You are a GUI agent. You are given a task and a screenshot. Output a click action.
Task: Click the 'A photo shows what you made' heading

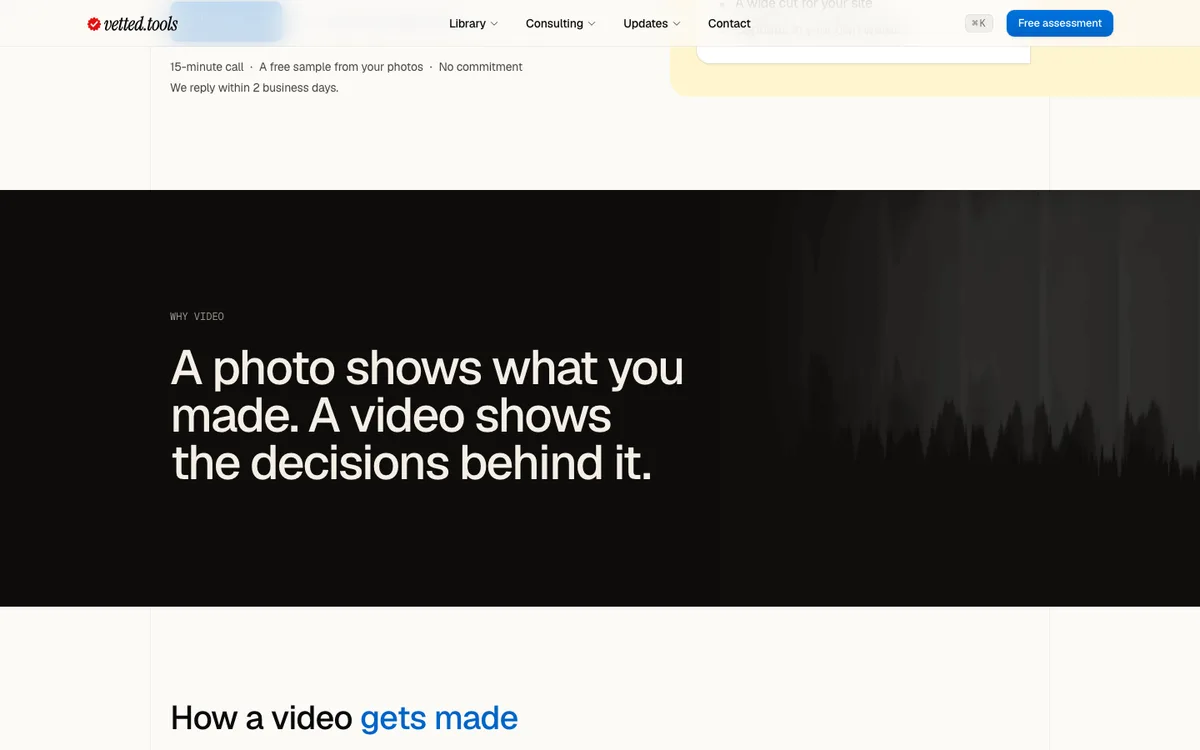pyautogui.click(x=427, y=415)
